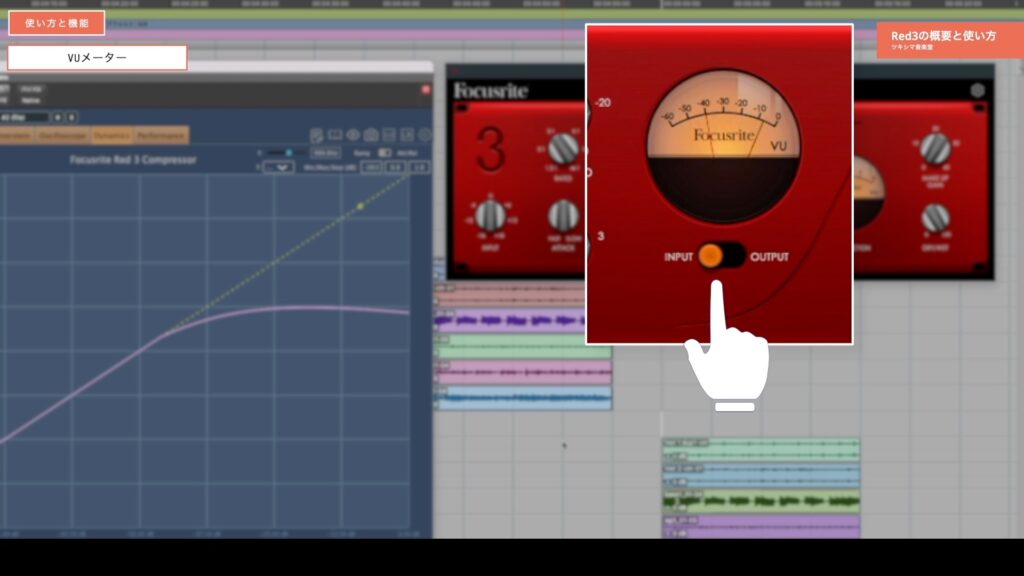Click the INPUT label beside the orange switch
The height and width of the screenshot is (576, 1024).
click(679, 257)
